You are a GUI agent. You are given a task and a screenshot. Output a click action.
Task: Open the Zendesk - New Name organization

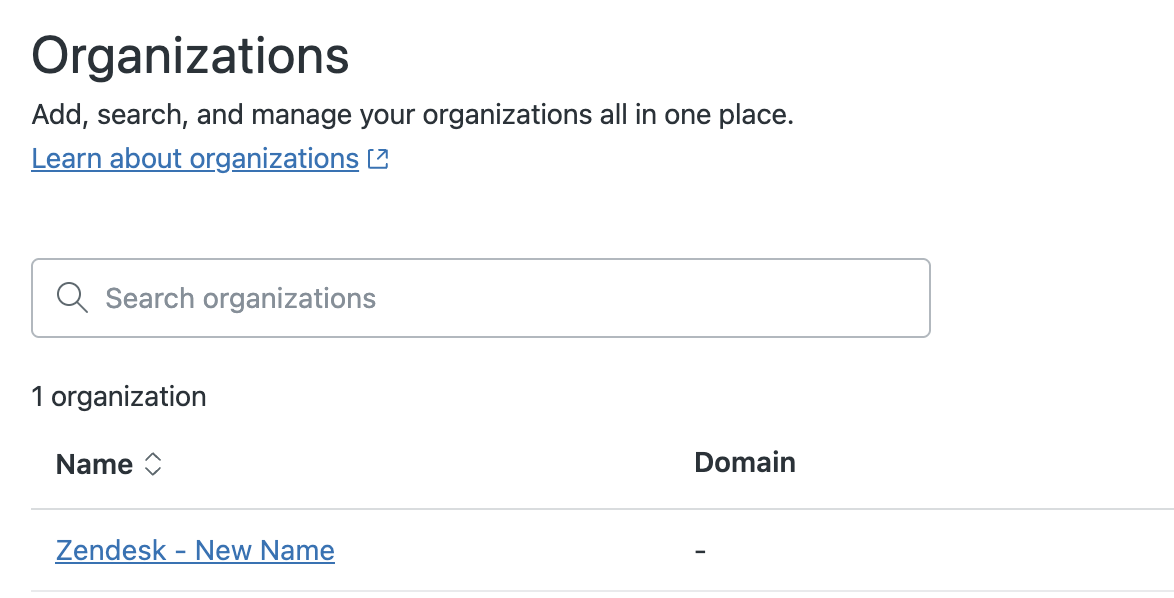point(195,550)
